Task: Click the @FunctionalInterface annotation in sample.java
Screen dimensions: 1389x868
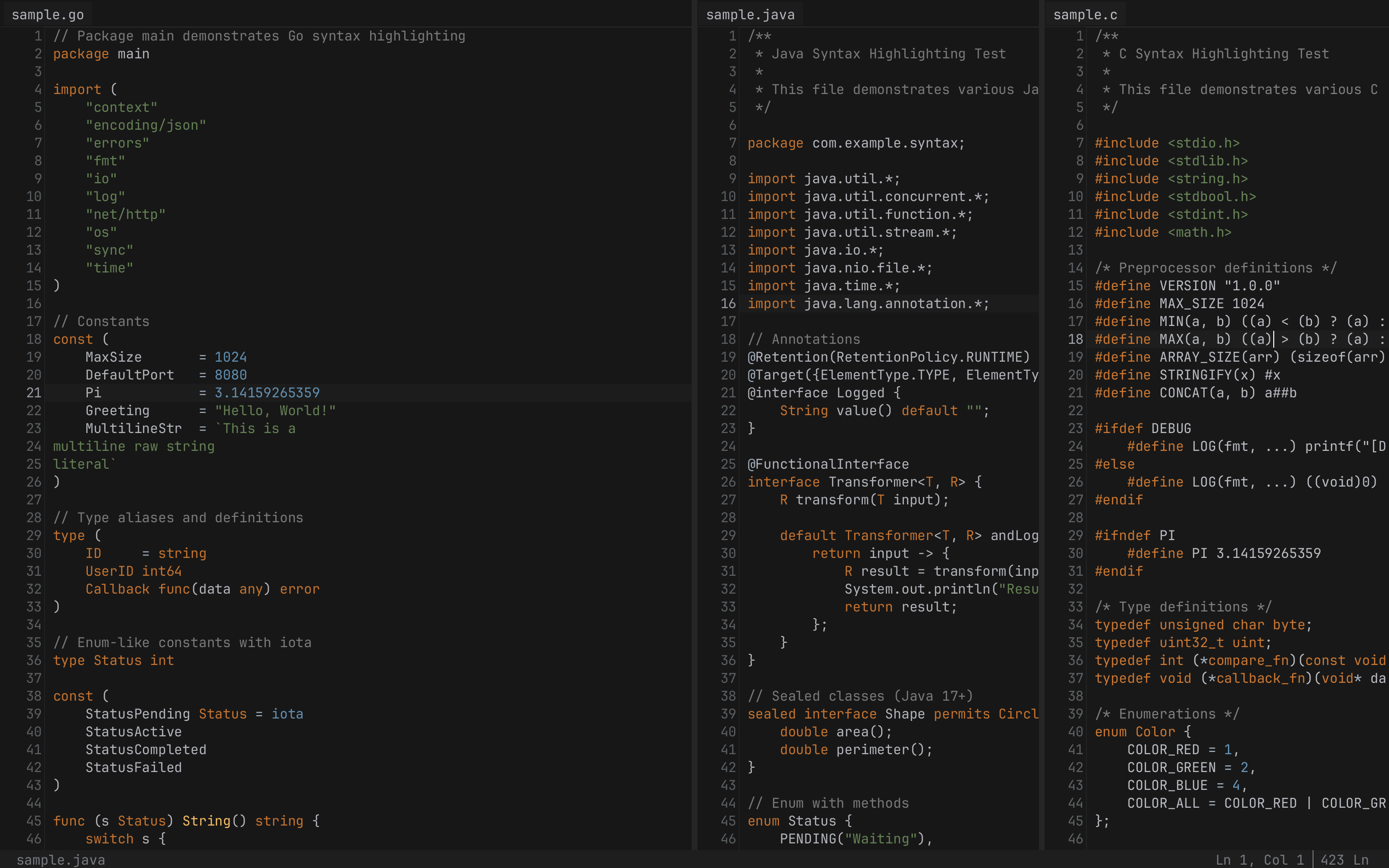Action: [x=828, y=463]
